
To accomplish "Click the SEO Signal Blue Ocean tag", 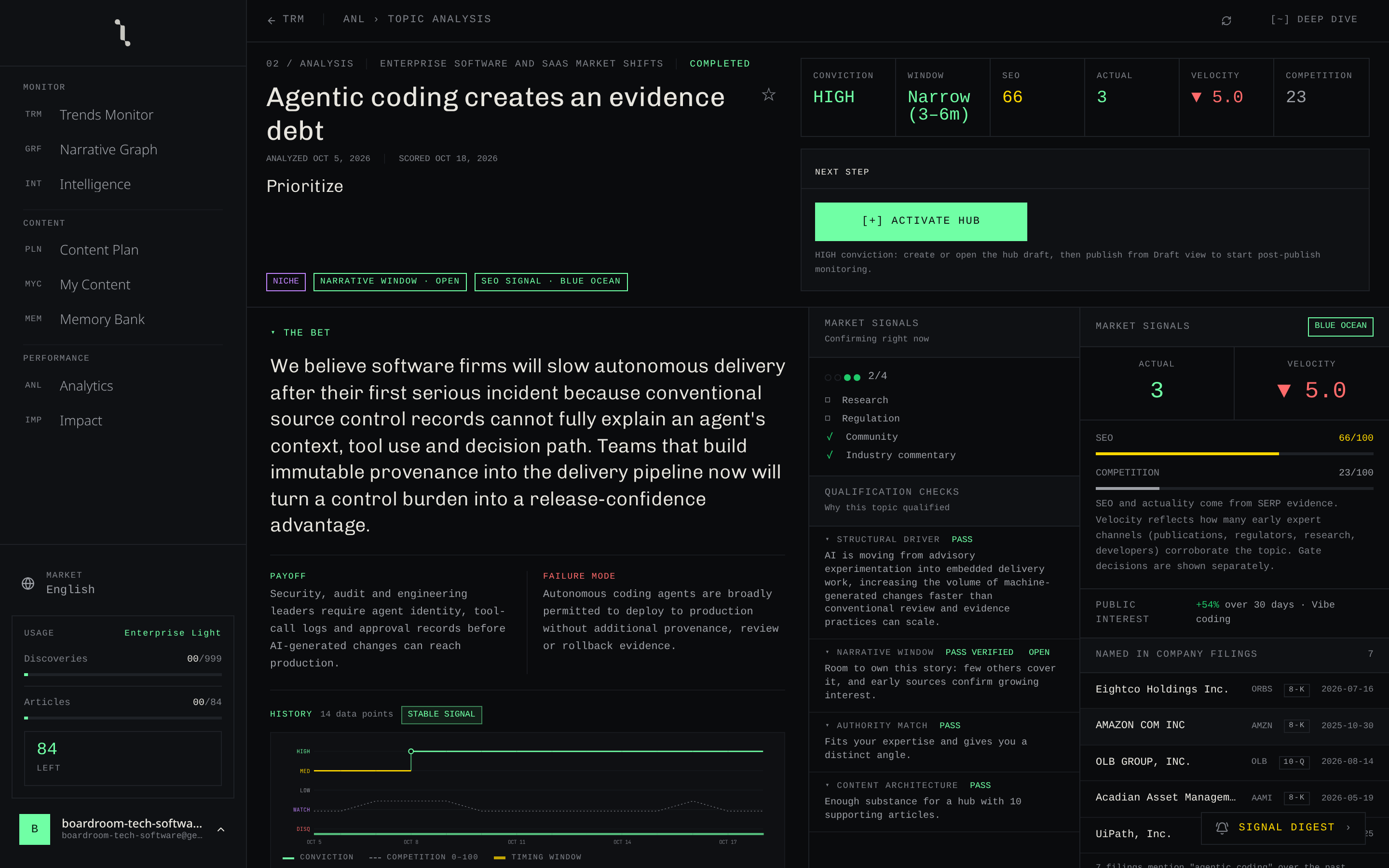I will tap(551, 281).
